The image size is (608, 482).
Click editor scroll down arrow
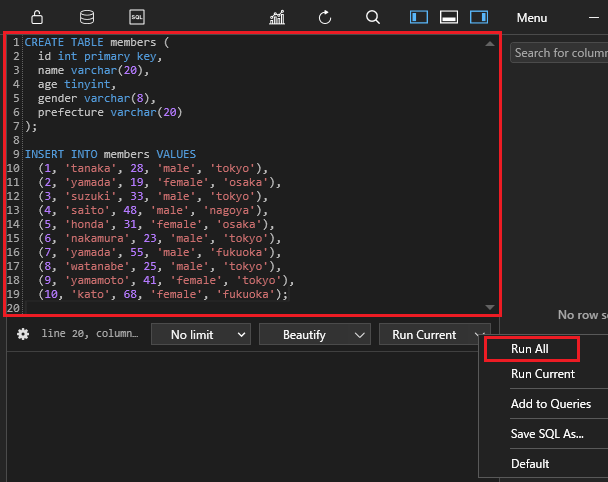490,307
